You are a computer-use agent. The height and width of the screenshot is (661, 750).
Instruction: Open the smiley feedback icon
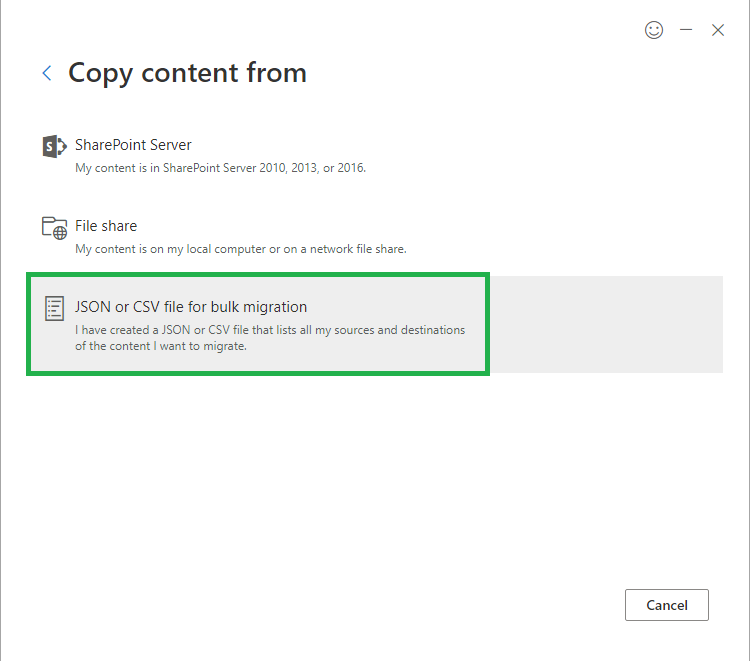click(x=654, y=30)
